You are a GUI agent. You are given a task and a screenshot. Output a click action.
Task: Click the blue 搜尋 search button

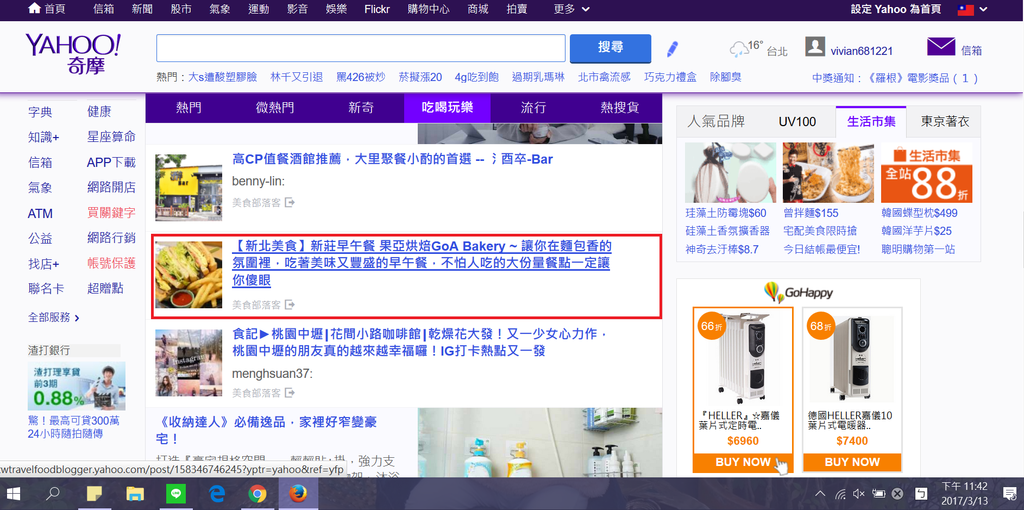tap(610, 48)
